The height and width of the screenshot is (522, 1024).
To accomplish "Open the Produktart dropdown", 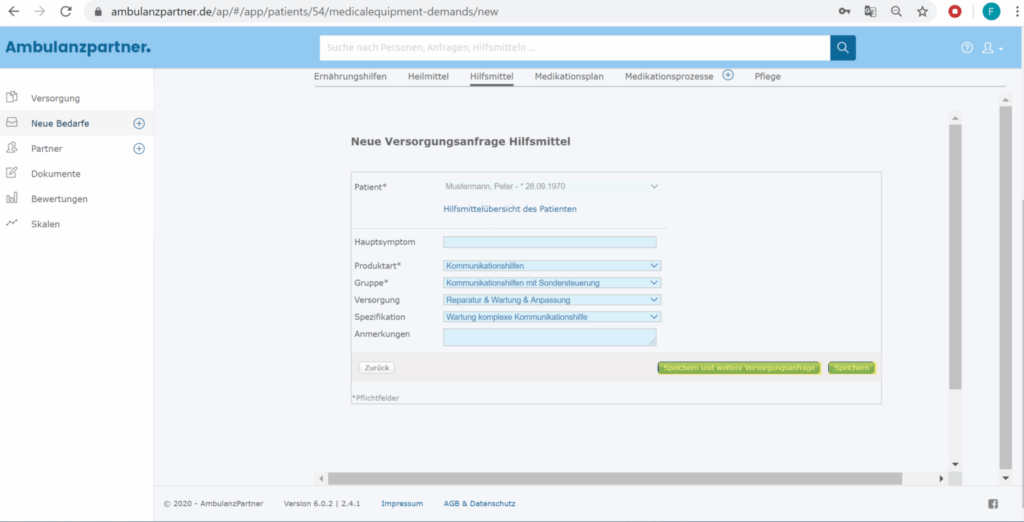I will (552, 266).
